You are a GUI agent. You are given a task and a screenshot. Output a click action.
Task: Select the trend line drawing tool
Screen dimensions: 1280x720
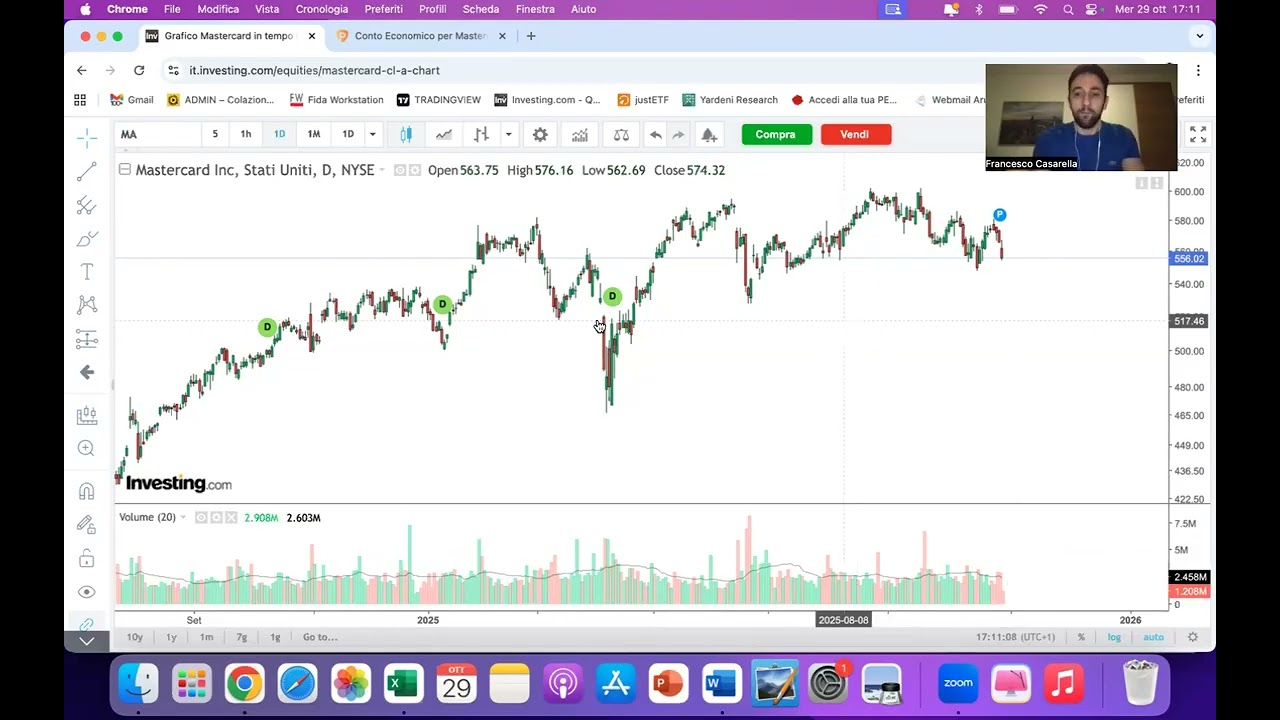(x=87, y=172)
